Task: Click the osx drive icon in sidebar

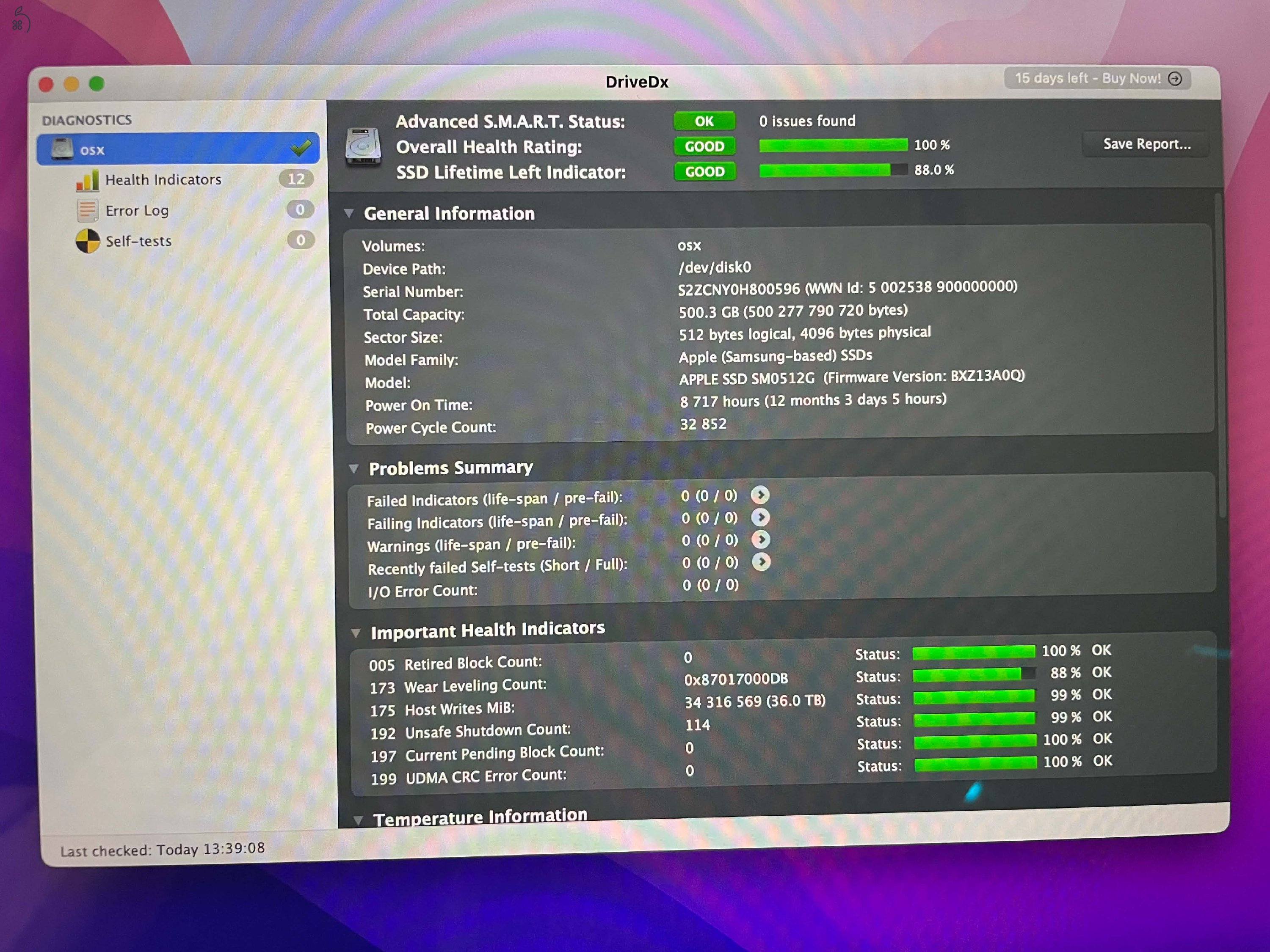Action: point(62,149)
